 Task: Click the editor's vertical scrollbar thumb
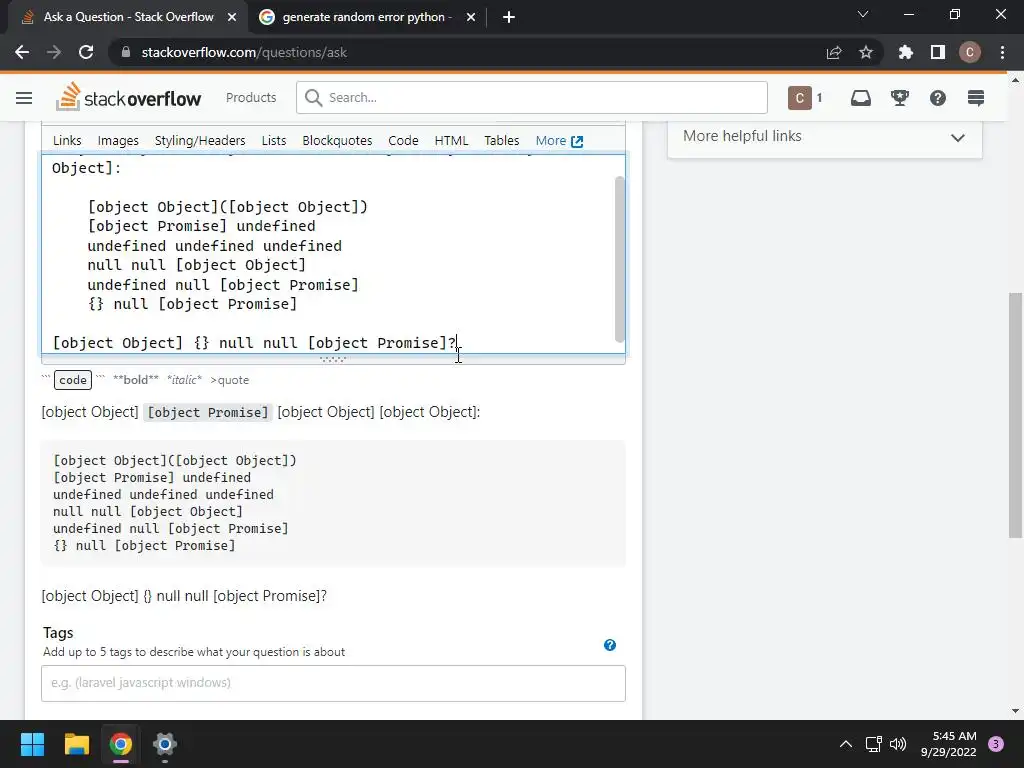pyautogui.click(x=619, y=259)
